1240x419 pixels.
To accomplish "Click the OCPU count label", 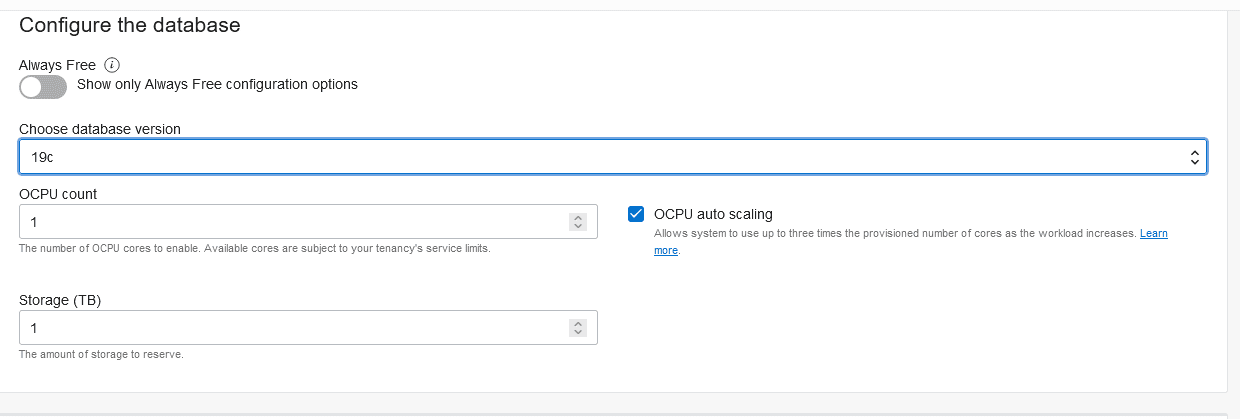I will (58, 194).
